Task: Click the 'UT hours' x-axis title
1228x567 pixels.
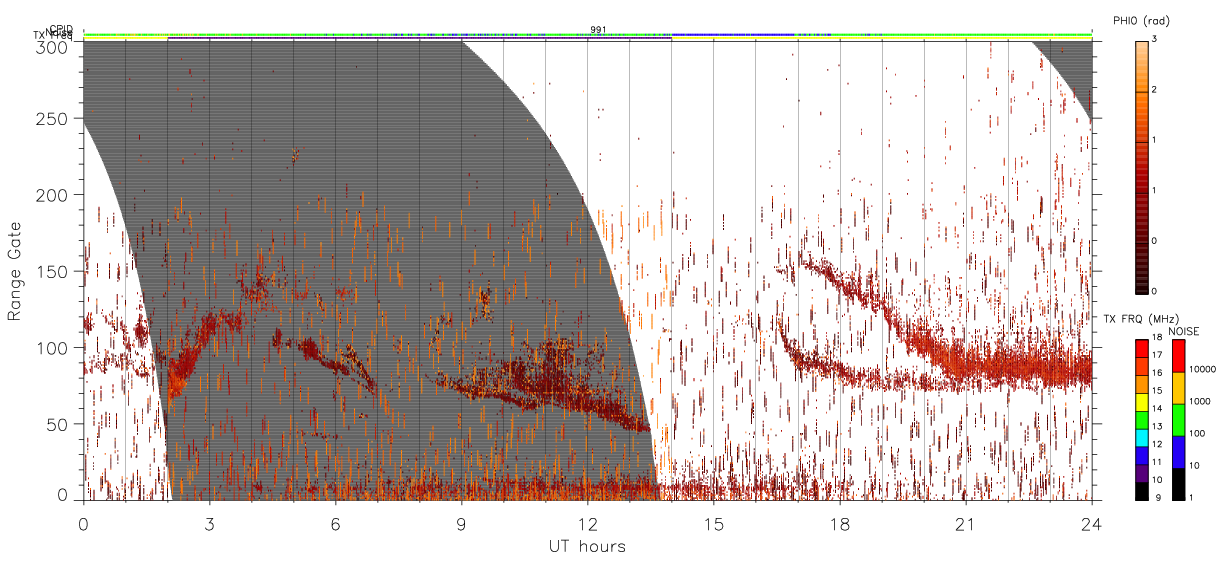Action: click(x=587, y=546)
